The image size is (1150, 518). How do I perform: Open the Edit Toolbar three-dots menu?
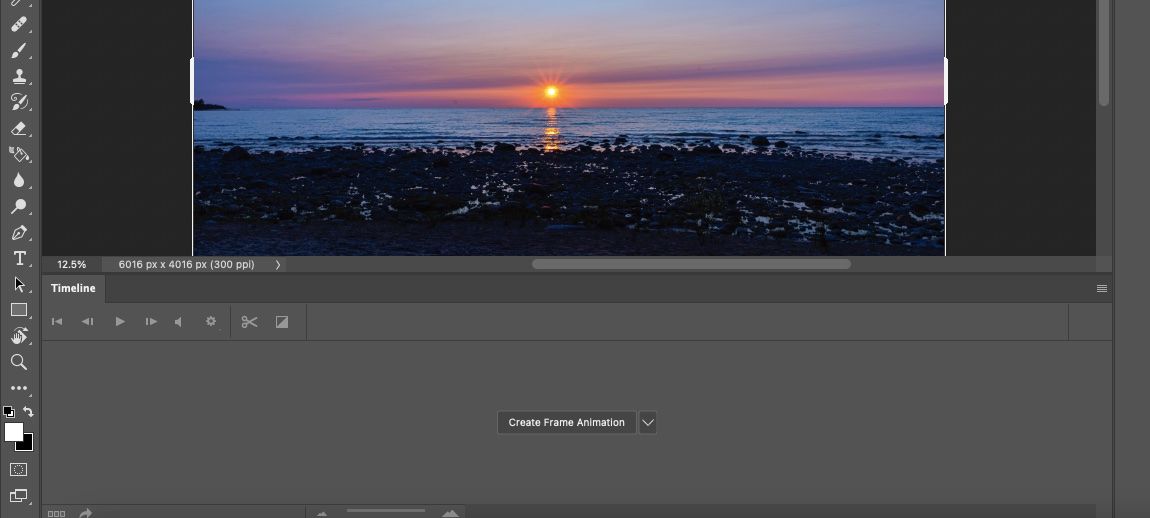pos(19,388)
